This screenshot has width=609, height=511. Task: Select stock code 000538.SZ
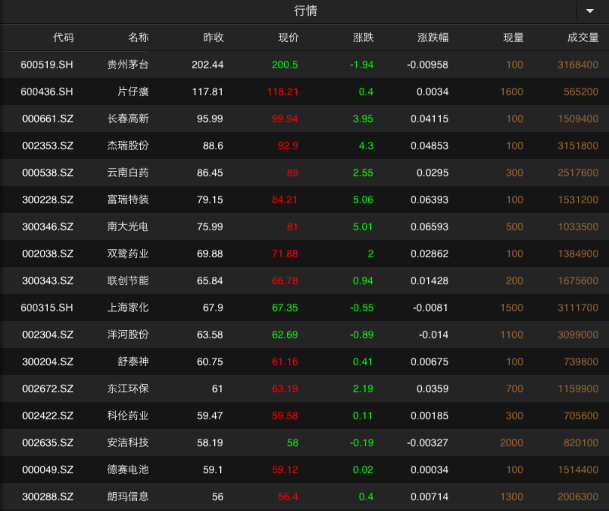[47, 172]
